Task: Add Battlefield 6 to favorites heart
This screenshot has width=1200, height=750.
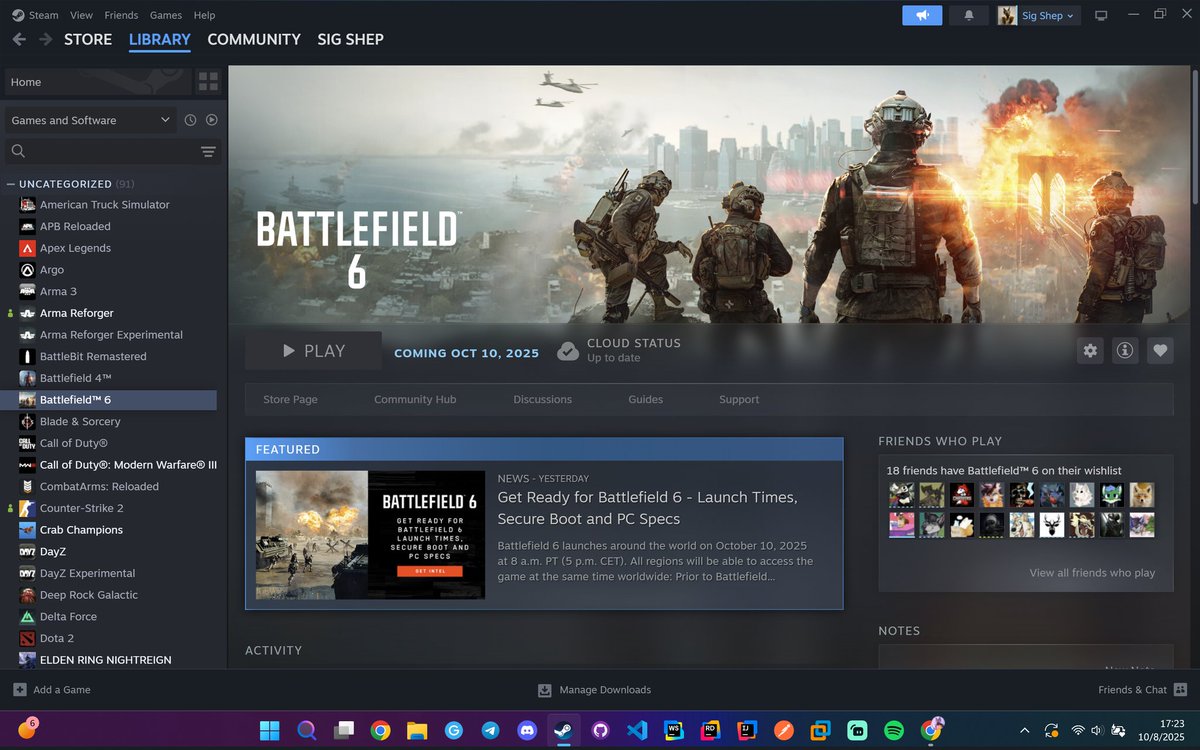Action: (x=1160, y=351)
